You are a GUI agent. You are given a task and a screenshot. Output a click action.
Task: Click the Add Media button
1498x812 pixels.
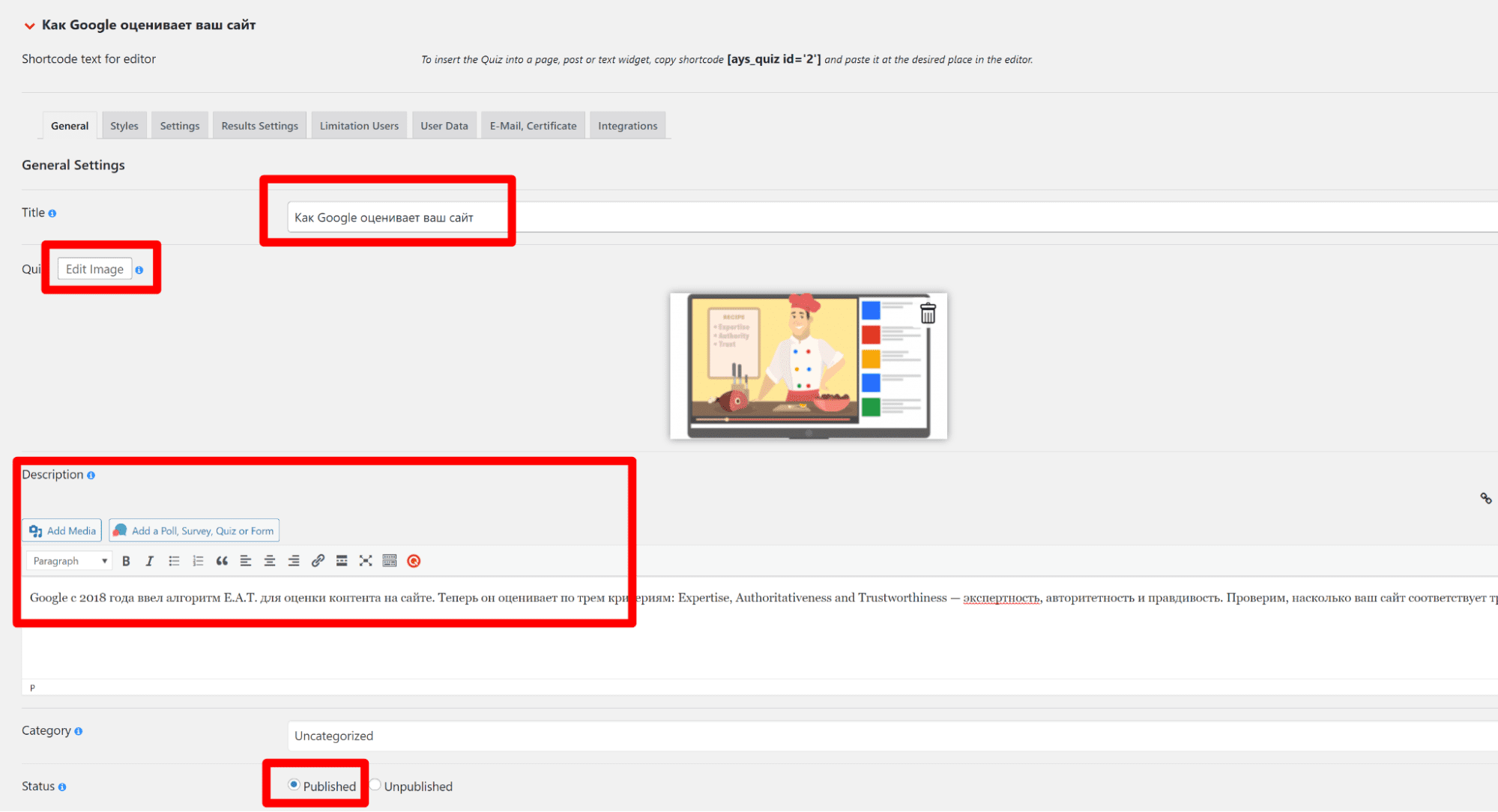(x=62, y=530)
